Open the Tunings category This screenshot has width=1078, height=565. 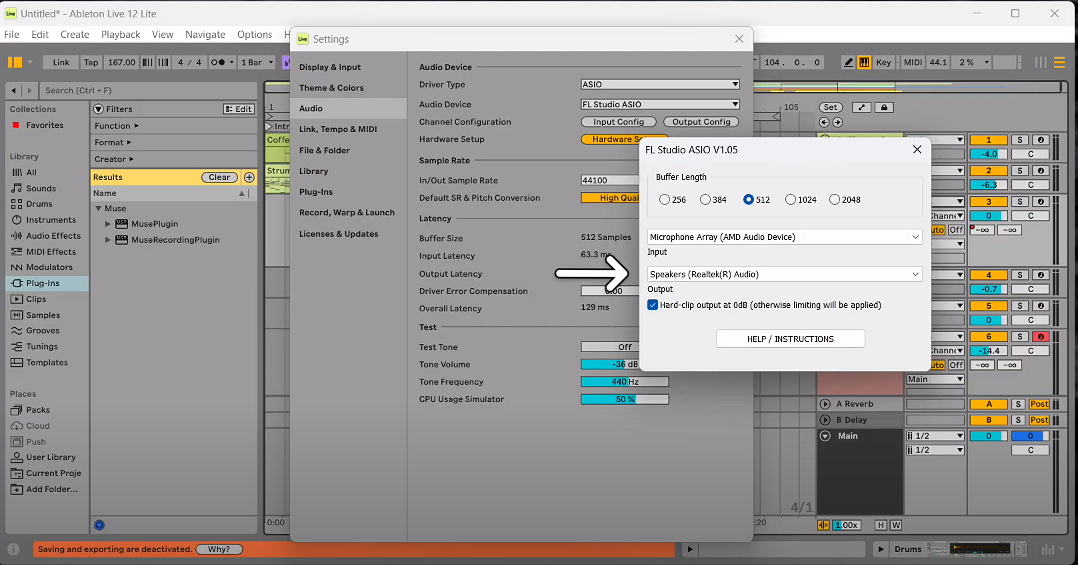coord(41,346)
